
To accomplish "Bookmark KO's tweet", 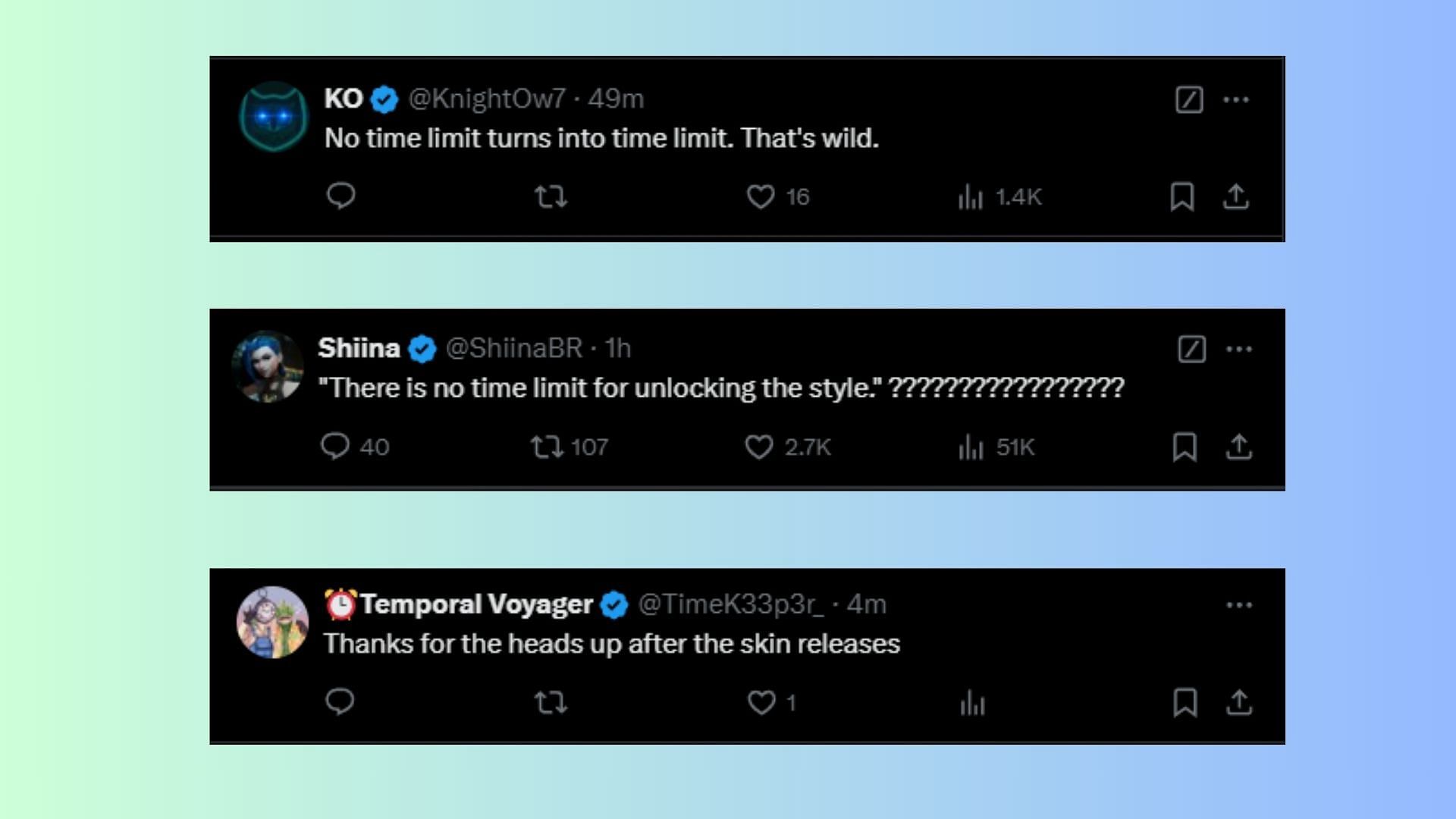I will tap(1182, 197).
